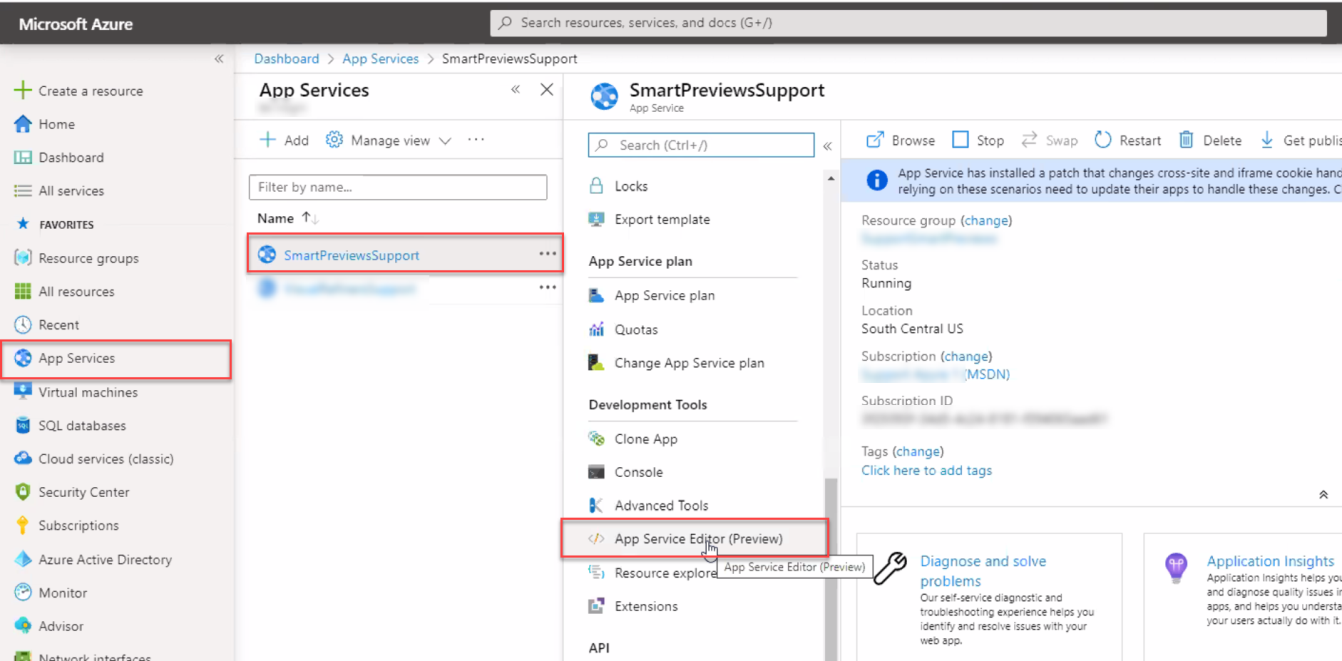
Task: Click the Resource explorer icon
Action: [x=596, y=572]
